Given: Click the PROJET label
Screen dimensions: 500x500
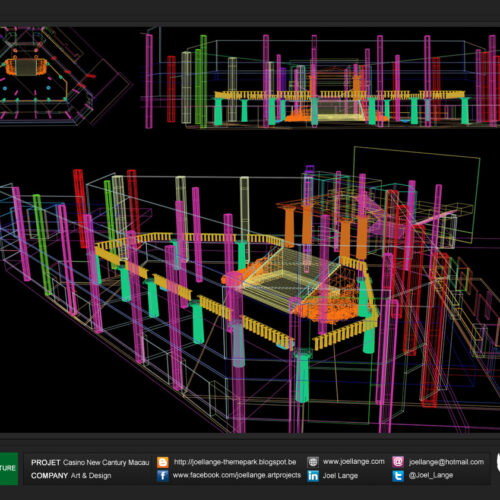Looking at the screenshot, I should pyautogui.click(x=45, y=463).
